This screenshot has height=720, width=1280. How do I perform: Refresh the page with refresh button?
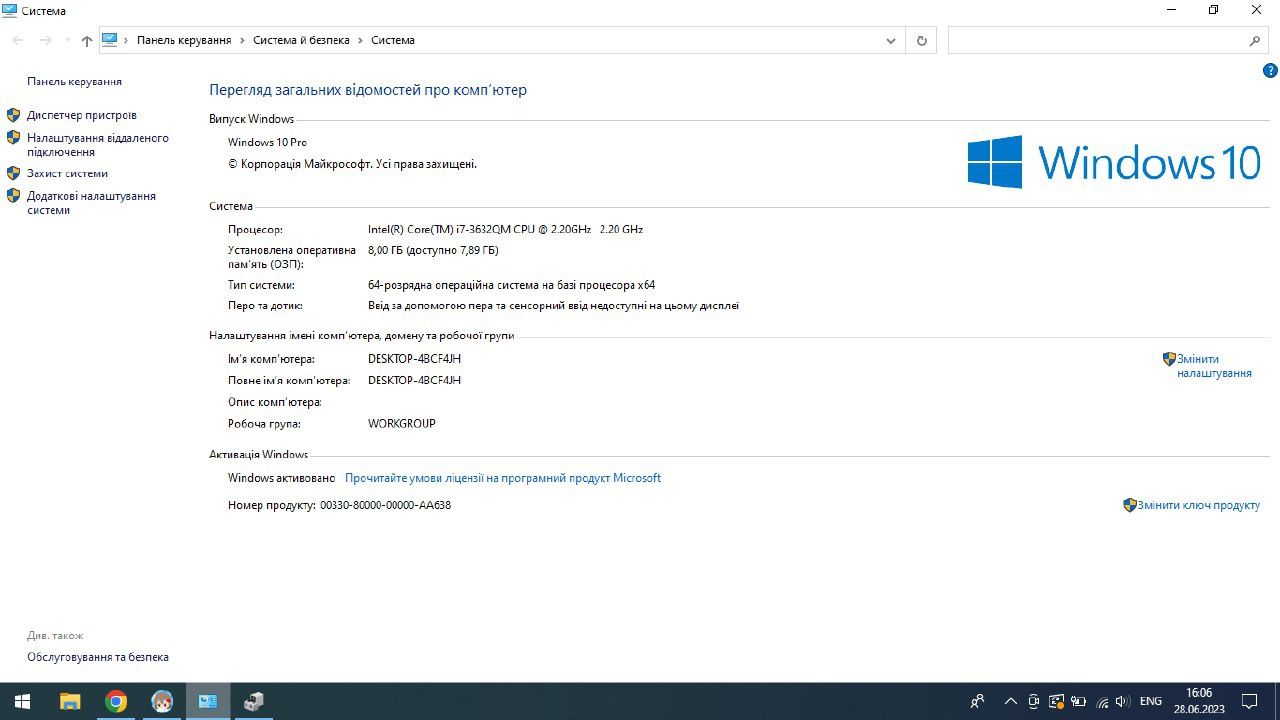(921, 41)
